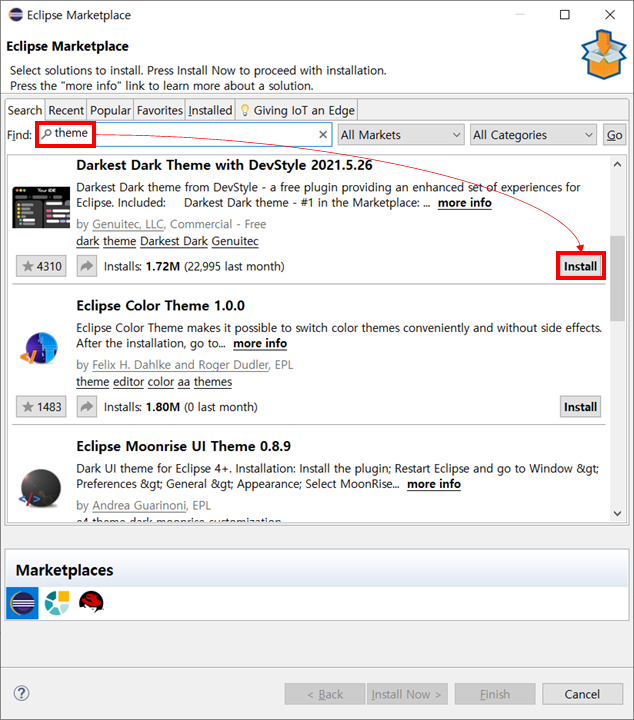634x720 pixels.
Task: Click the results scrollbar down arrow
Action: click(617, 513)
